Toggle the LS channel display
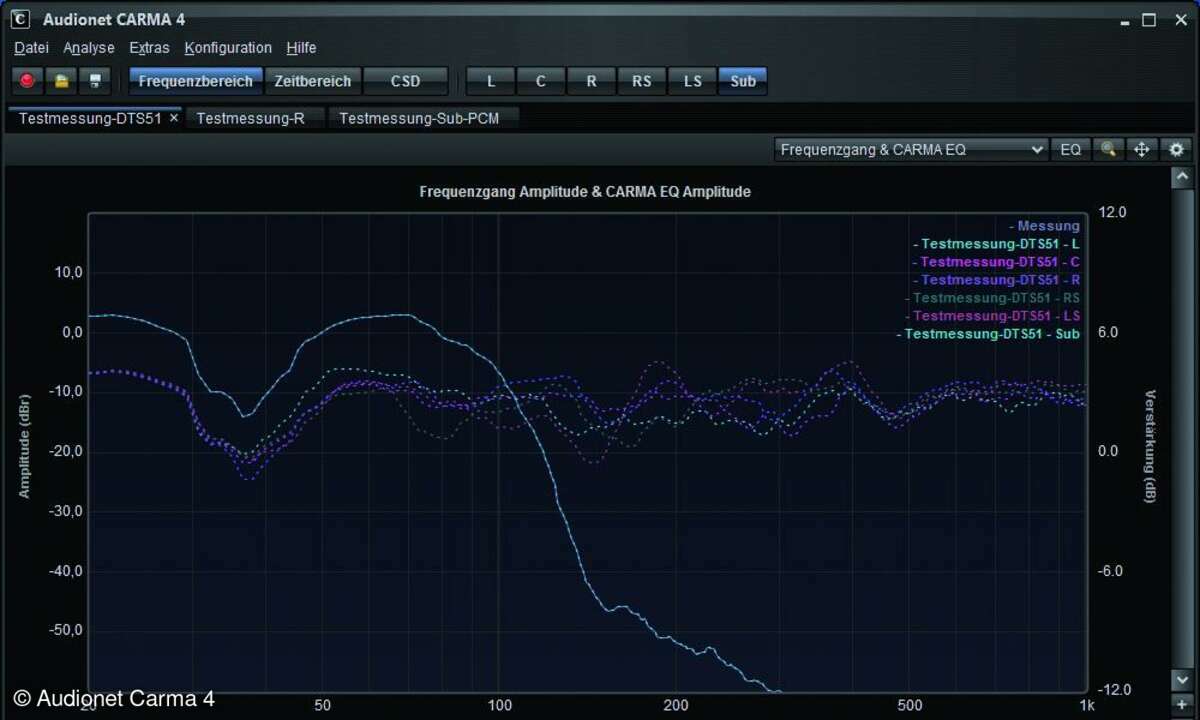Viewport: 1200px width, 720px height. click(693, 81)
